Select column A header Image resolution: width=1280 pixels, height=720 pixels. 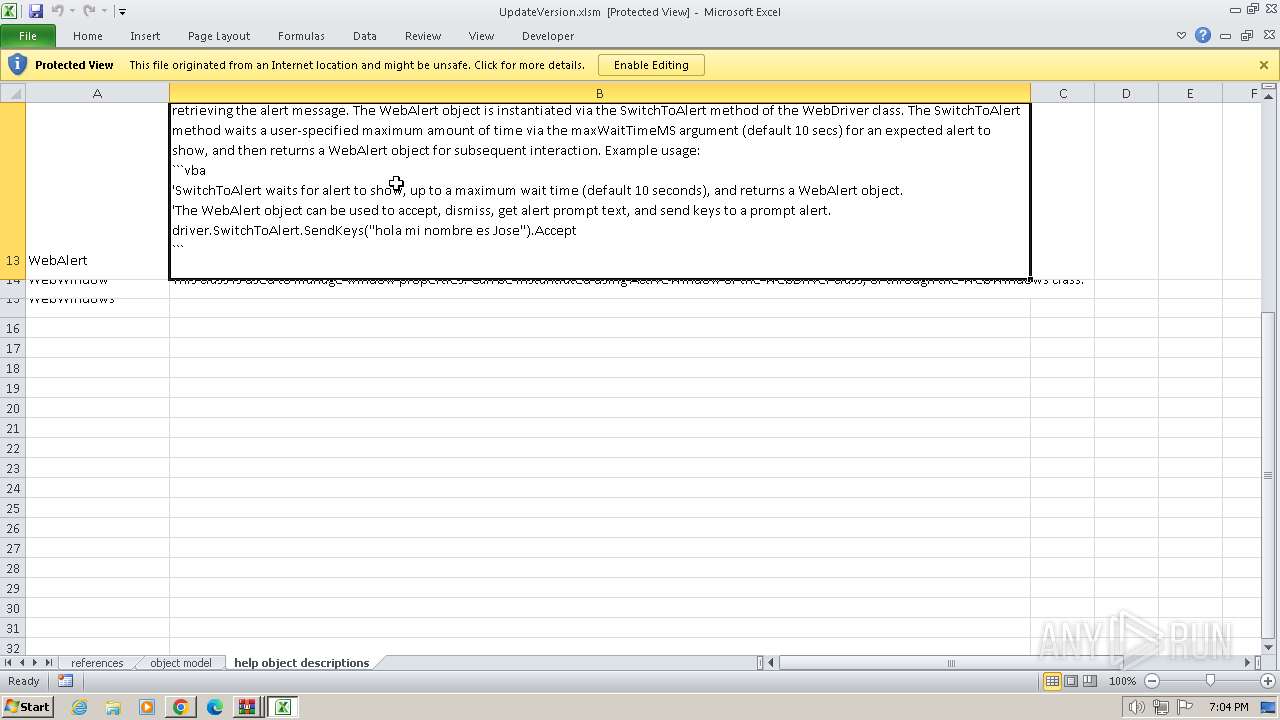[x=97, y=93]
